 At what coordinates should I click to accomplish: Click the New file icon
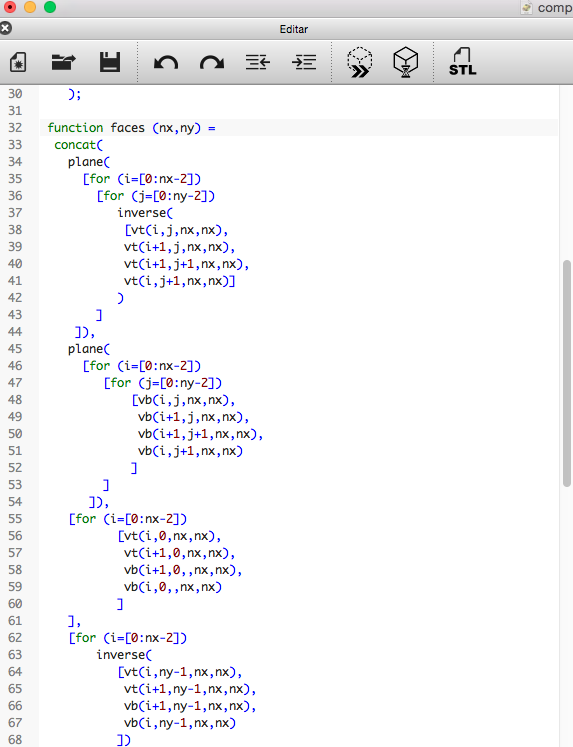pyautogui.click(x=18, y=62)
